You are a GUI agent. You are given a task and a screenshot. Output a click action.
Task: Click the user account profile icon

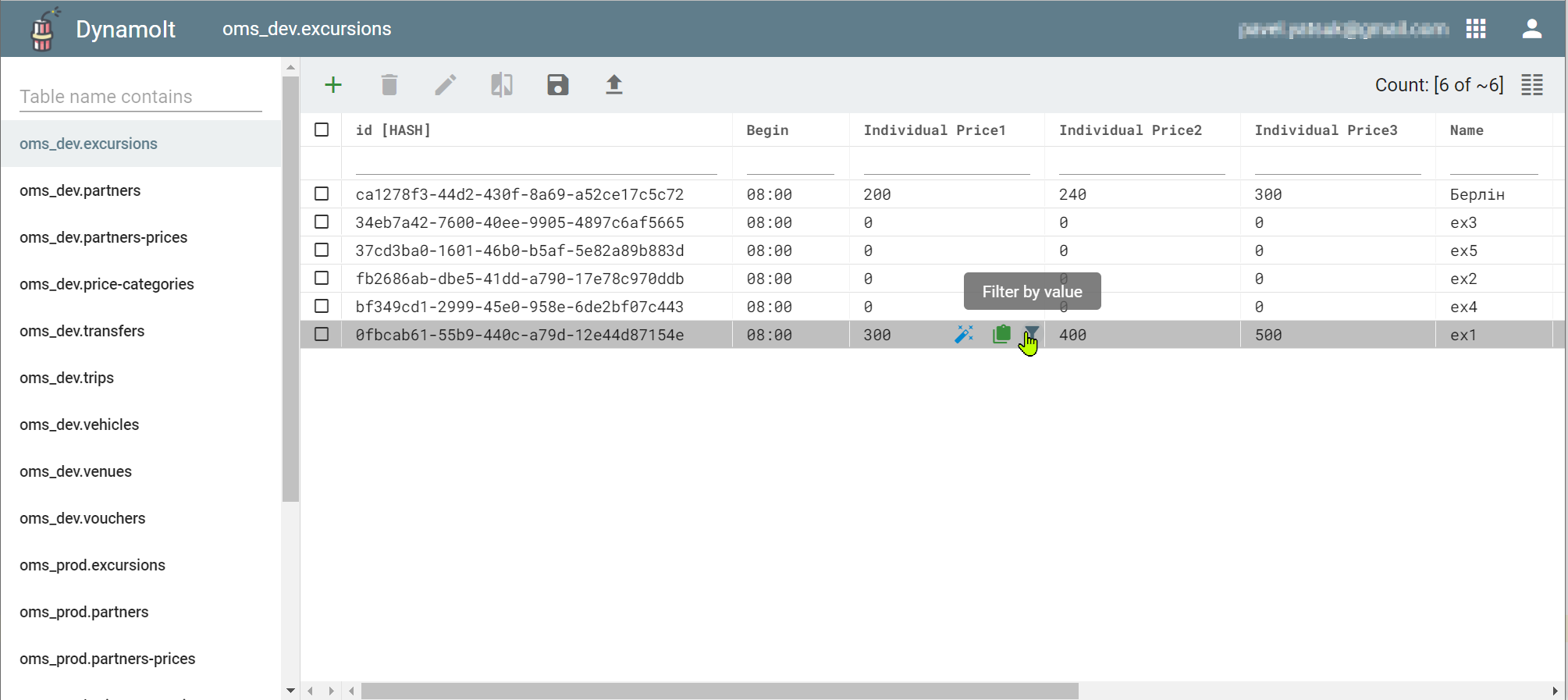1531,29
